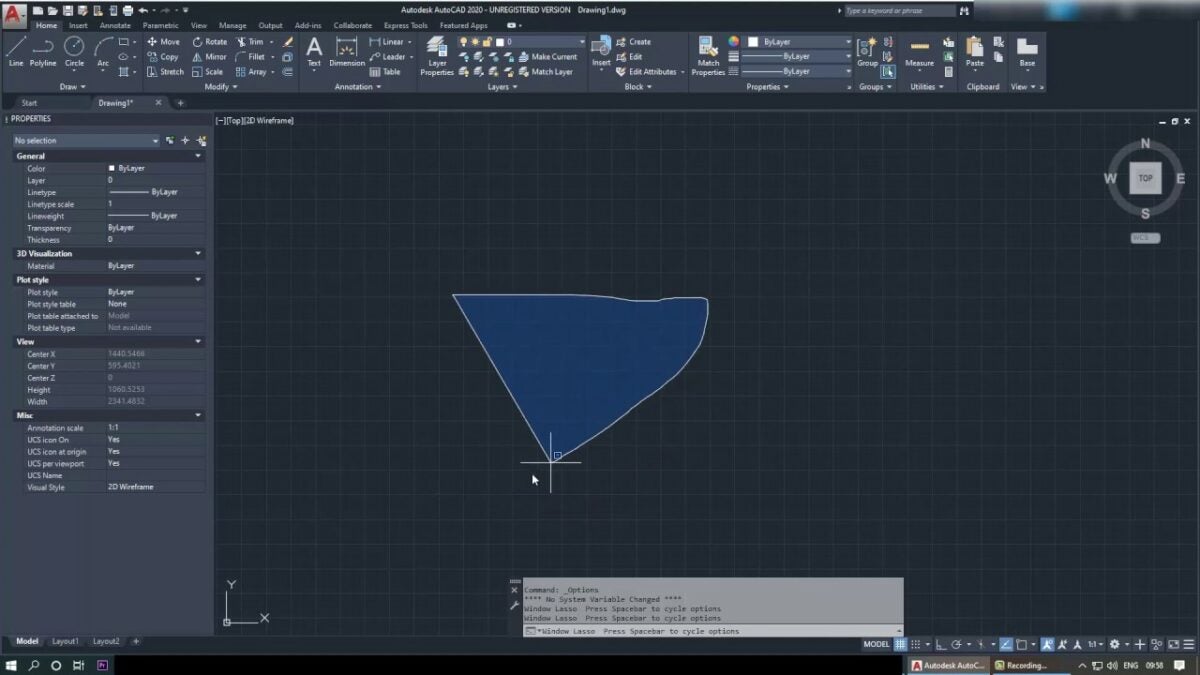Collapse the General section in Properties
The width and height of the screenshot is (1200, 675).
199,155
